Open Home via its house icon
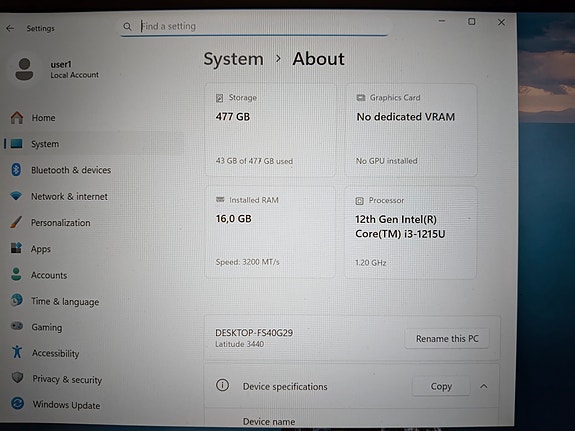The height and width of the screenshot is (431, 575). pos(17,117)
